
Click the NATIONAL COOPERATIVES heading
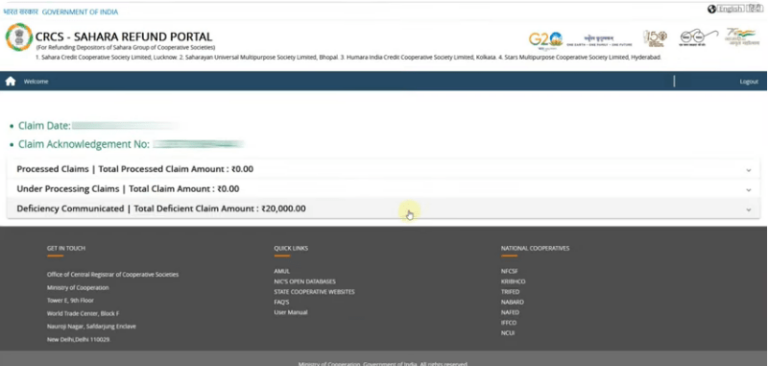point(535,248)
